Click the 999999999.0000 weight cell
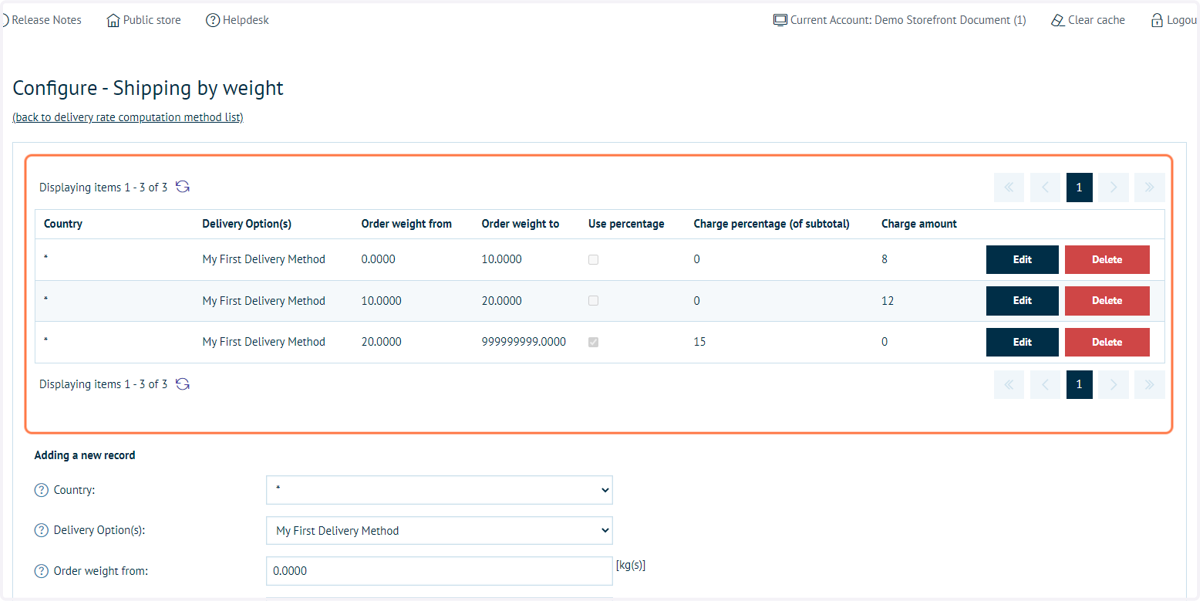This screenshot has width=1200, height=601. click(524, 341)
